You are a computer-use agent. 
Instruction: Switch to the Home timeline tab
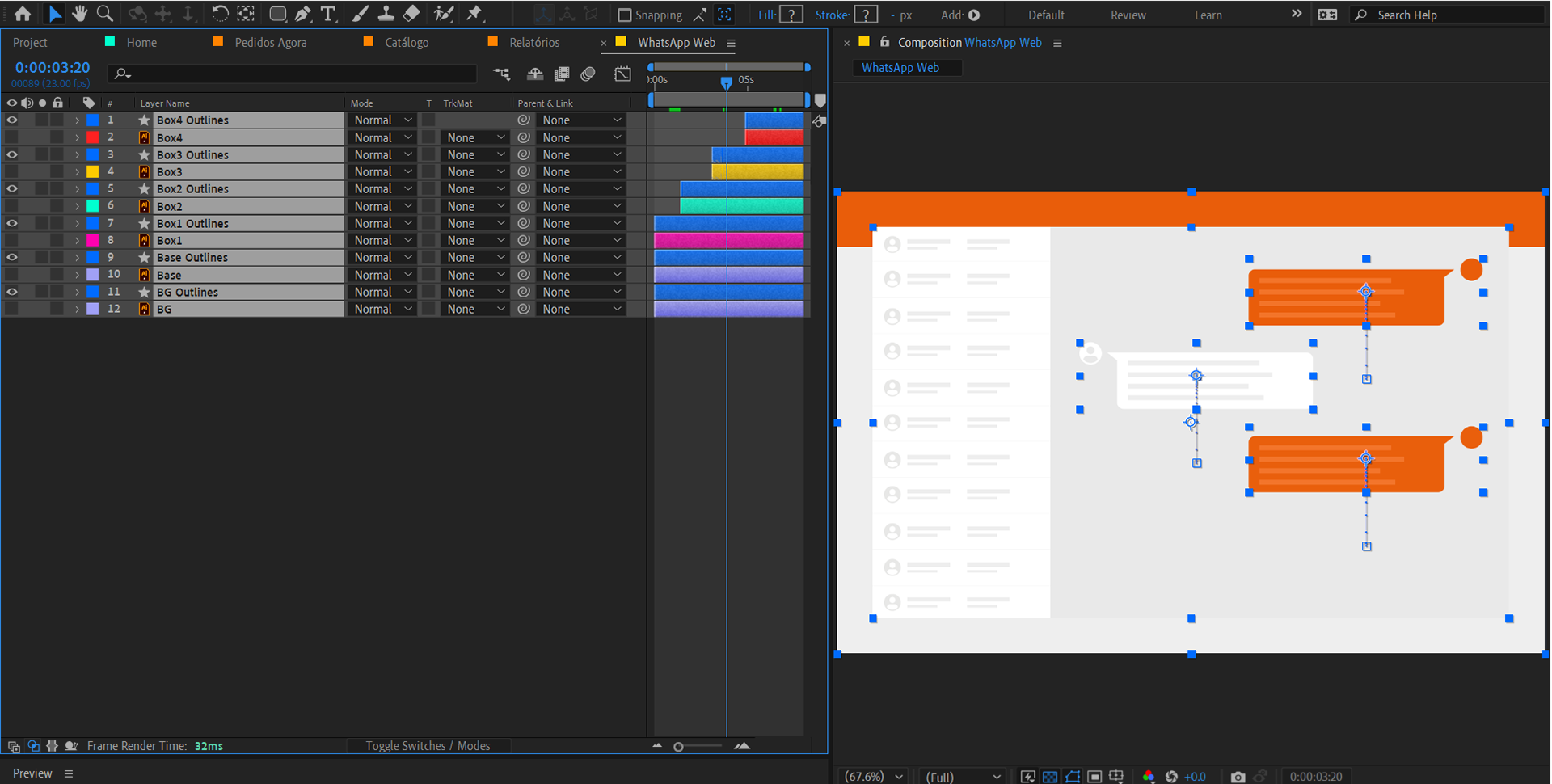141,42
